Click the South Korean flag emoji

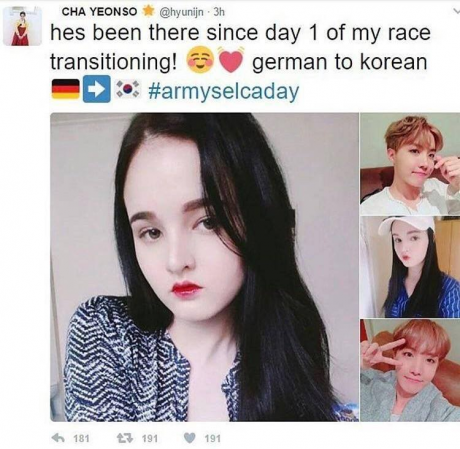click(x=128, y=89)
